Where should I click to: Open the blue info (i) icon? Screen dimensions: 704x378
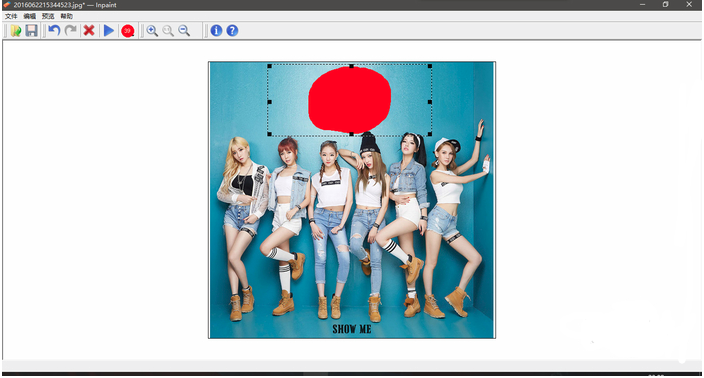(x=216, y=31)
